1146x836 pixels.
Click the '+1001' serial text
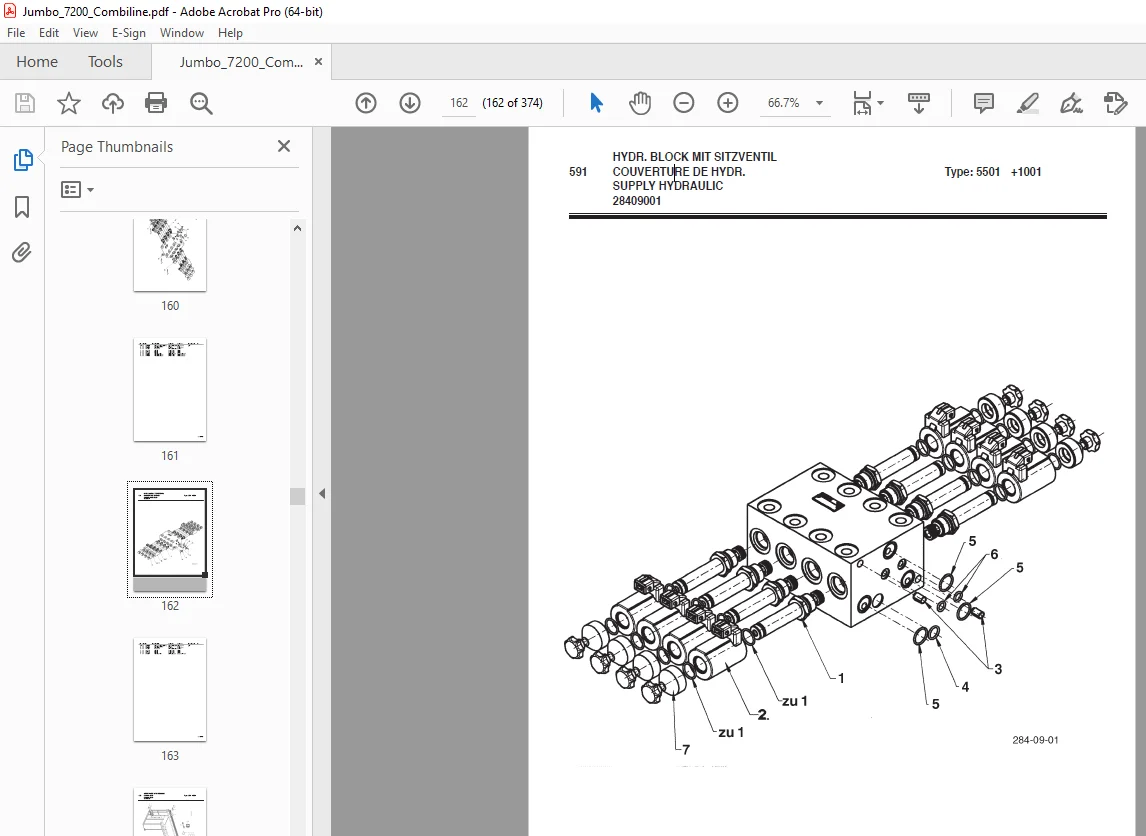(1026, 172)
